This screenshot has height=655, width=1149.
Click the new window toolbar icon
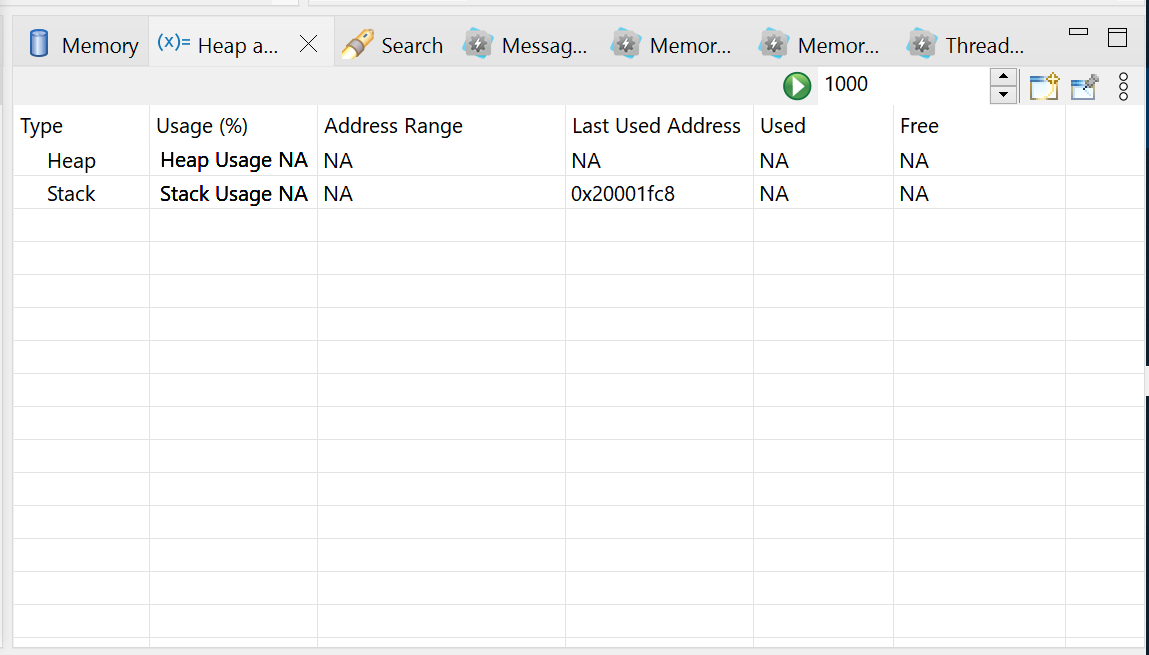tap(1044, 86)
